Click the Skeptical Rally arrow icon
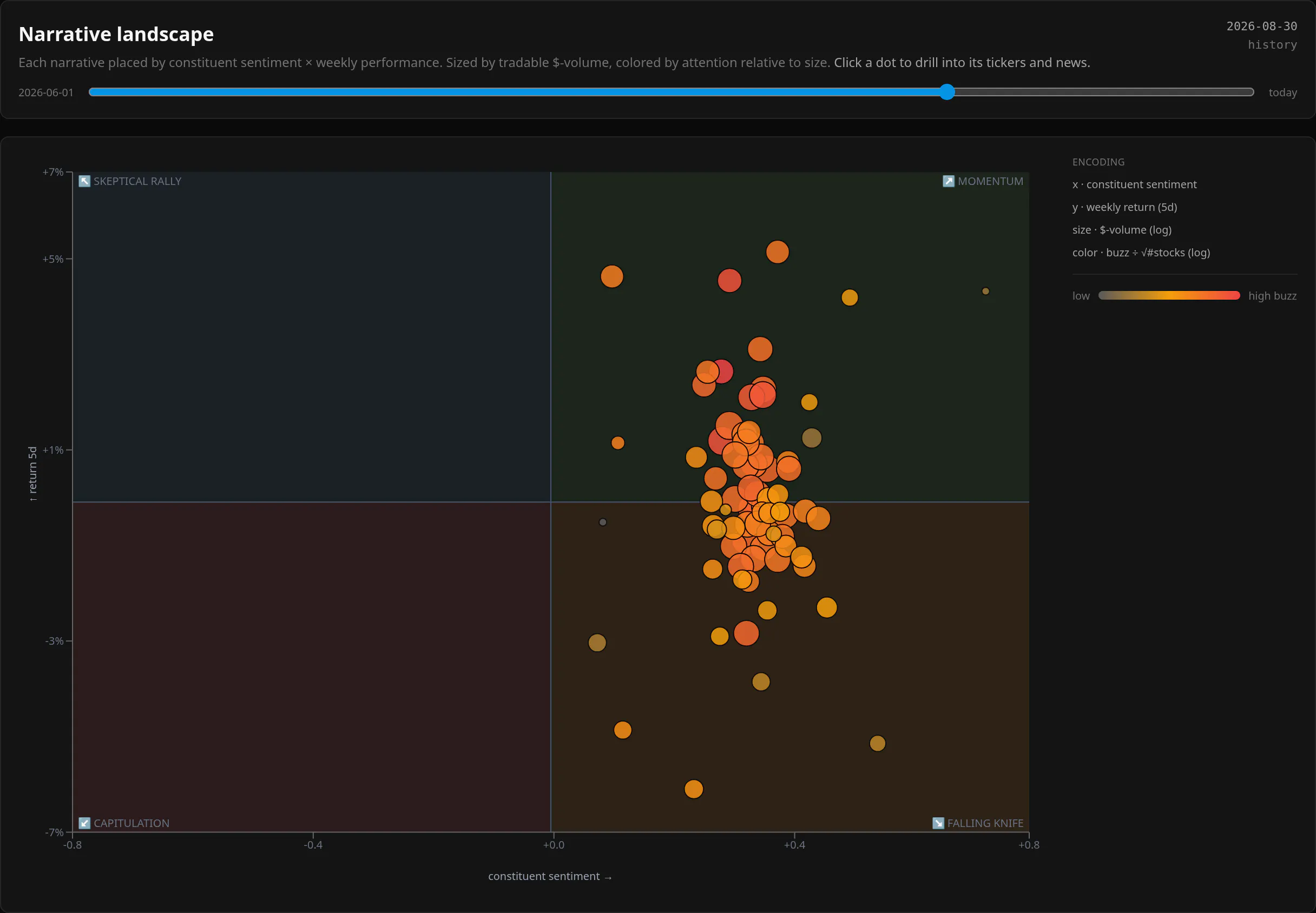Viewport: 1316px width, 913px height. click(x=84, y=181)
